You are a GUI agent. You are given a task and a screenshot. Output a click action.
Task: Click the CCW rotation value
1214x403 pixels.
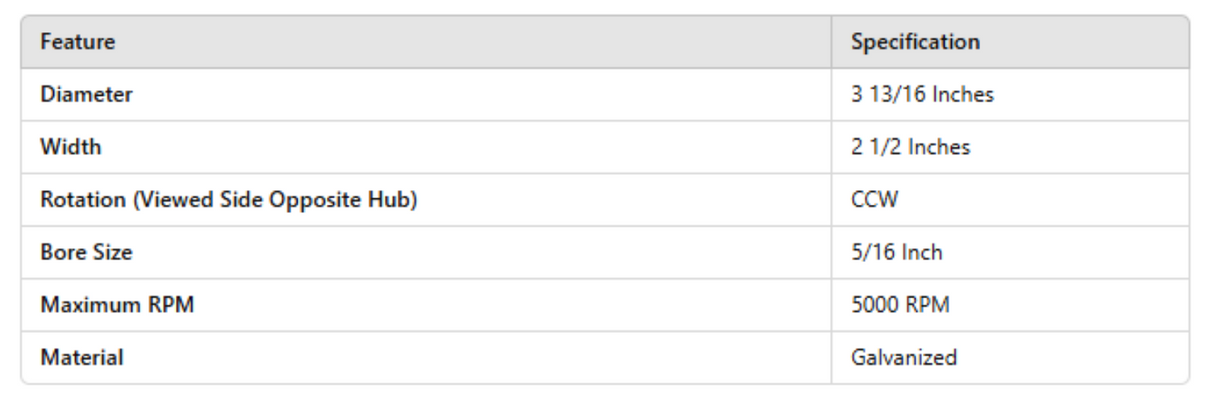pos(874,200)
